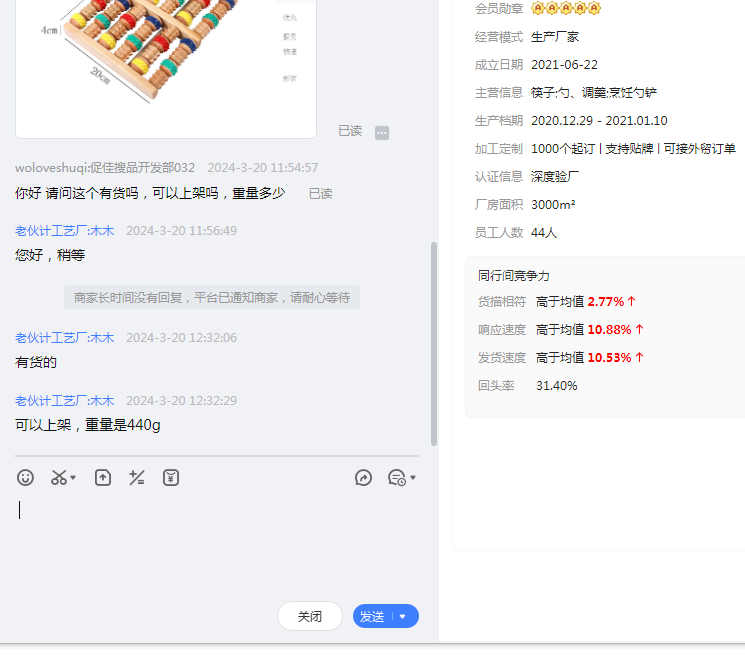
Task: Click the 响应速度 response speed label
Action: tap(502, 329)
